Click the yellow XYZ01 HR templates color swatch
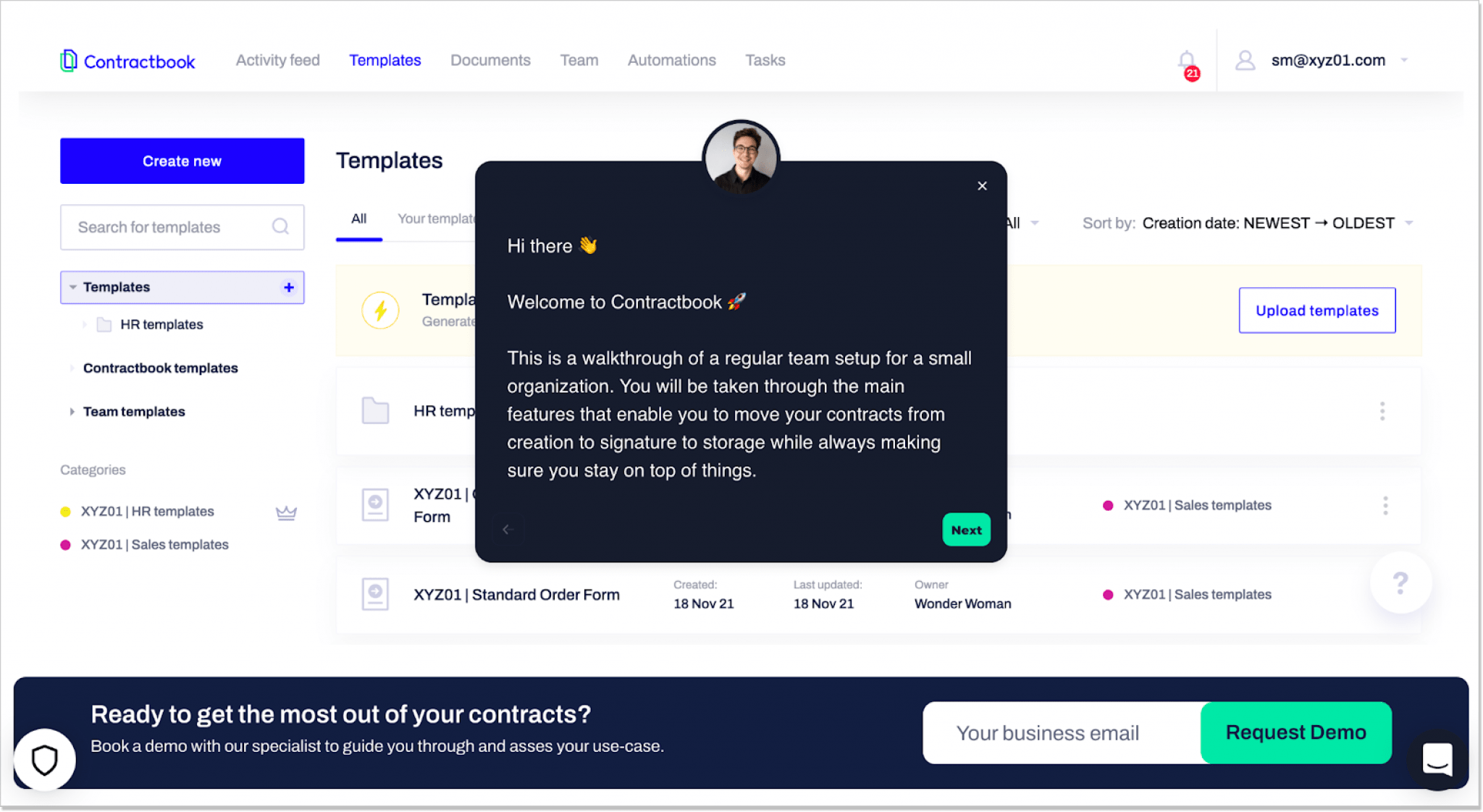1483x812 pixels. [66, 511]
